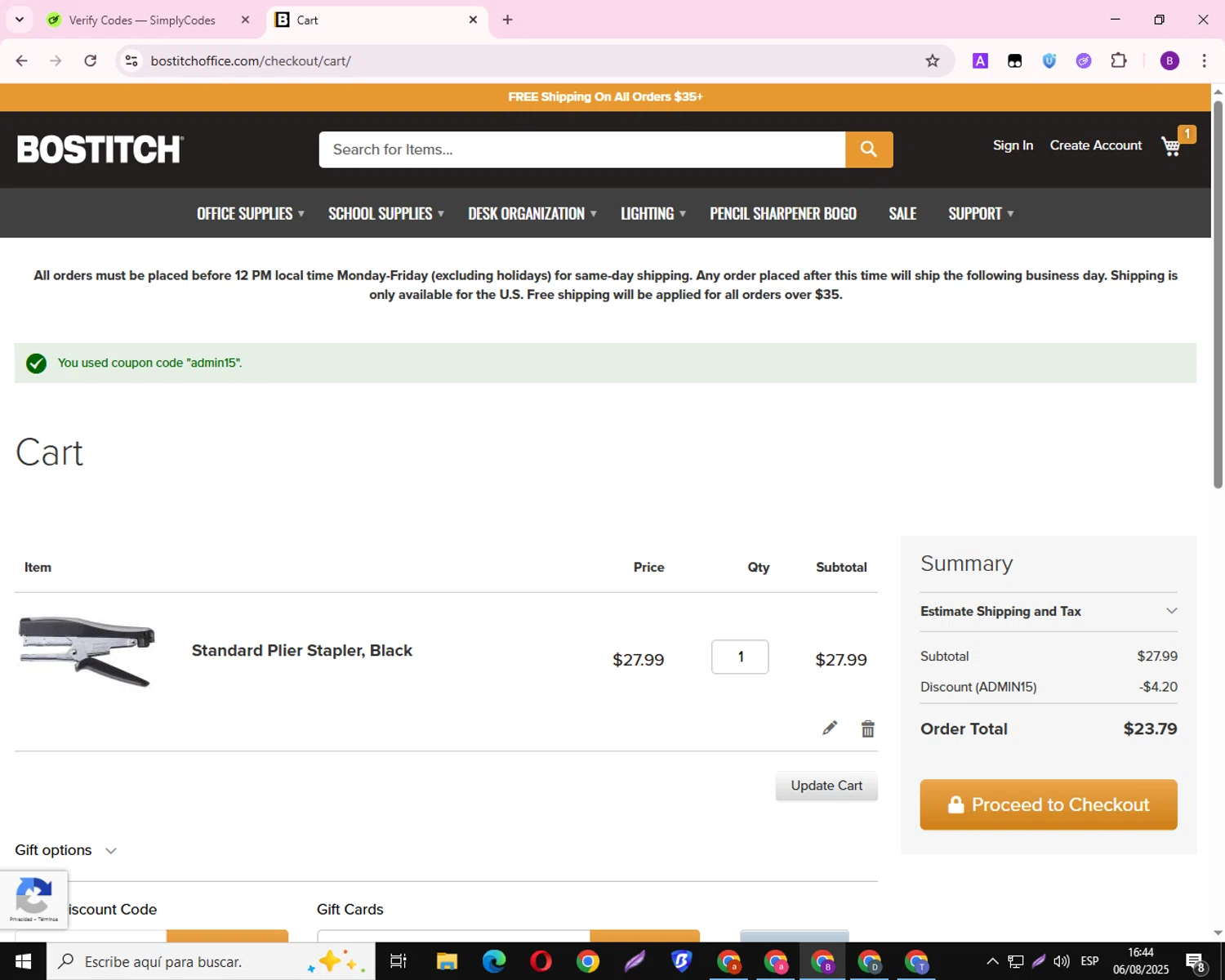
Task: Open Pencil Sharpener BOGO page
Action: [x=782, y=213]
